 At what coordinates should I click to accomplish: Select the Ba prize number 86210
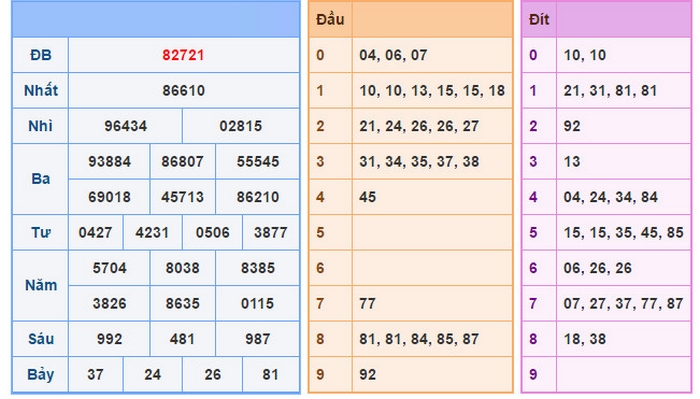pos(258,197)
